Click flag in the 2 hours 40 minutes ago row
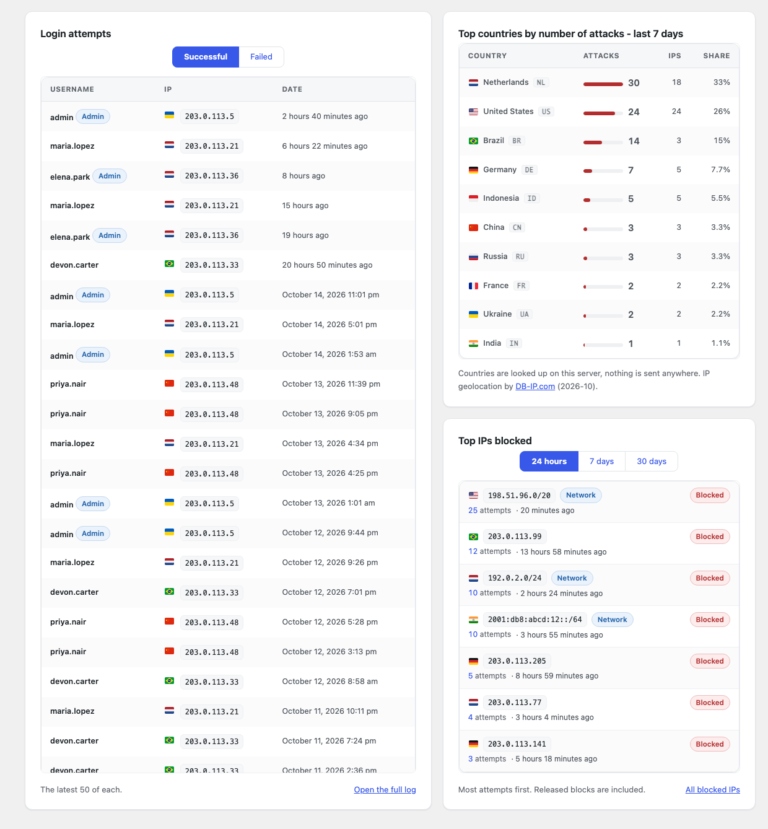 click(x=169, y=115)
